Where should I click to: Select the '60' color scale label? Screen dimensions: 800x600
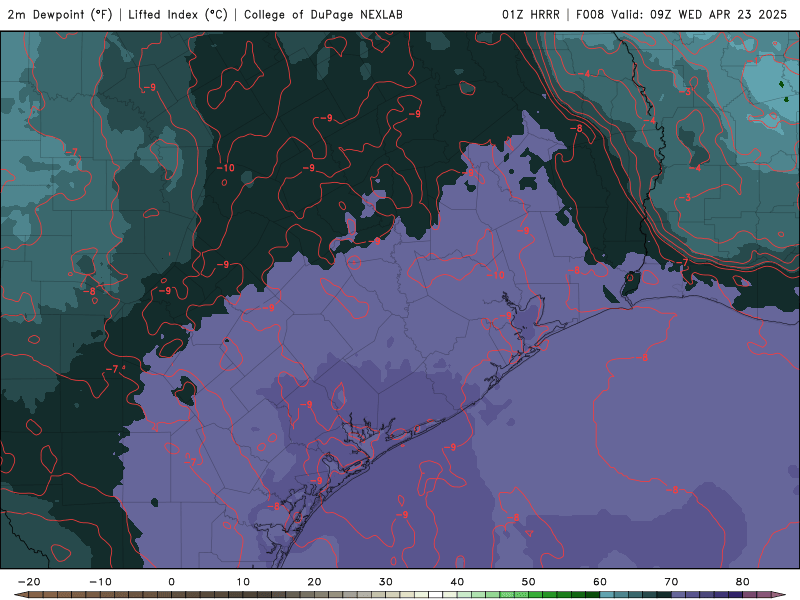(600, 582)
